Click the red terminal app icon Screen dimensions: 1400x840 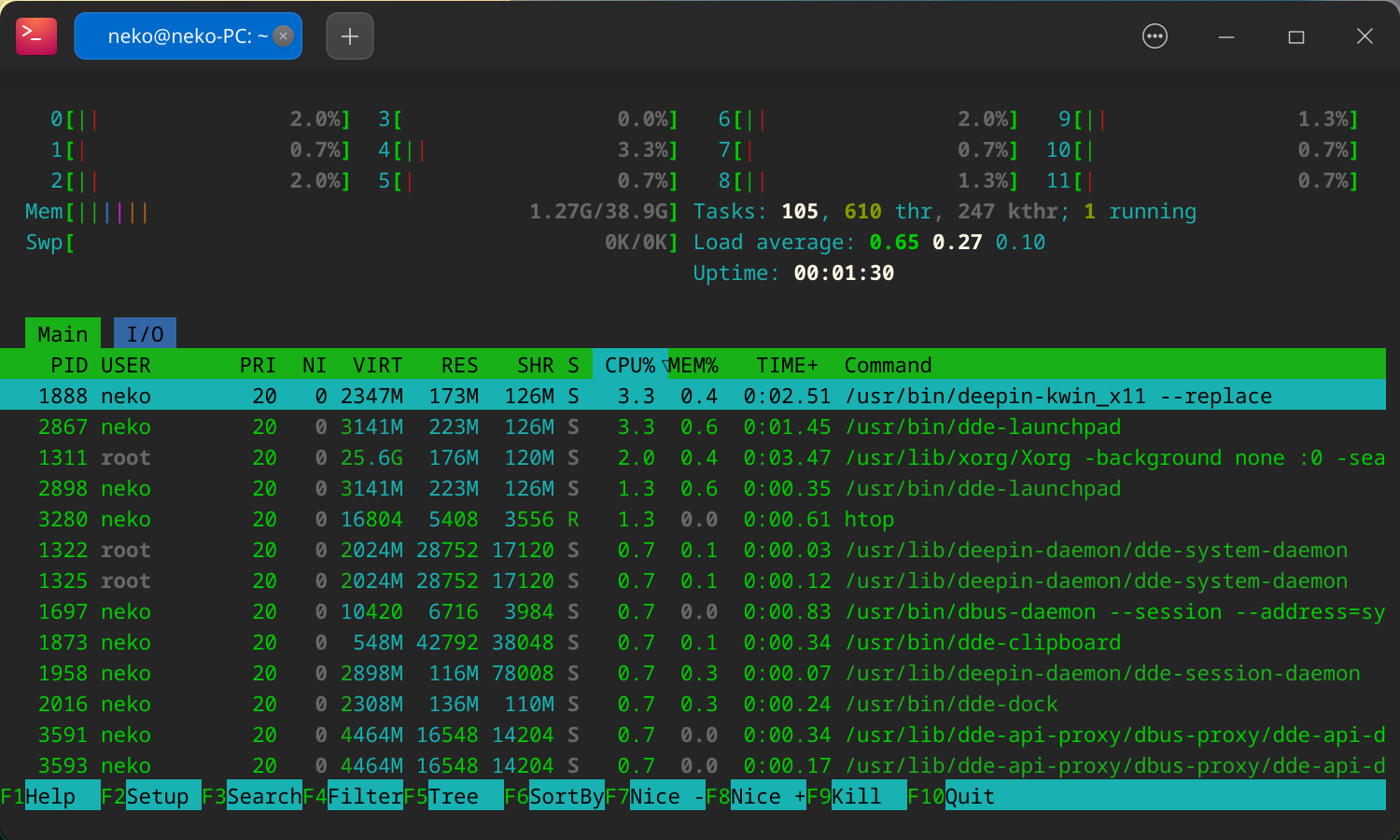pos(36,36)
